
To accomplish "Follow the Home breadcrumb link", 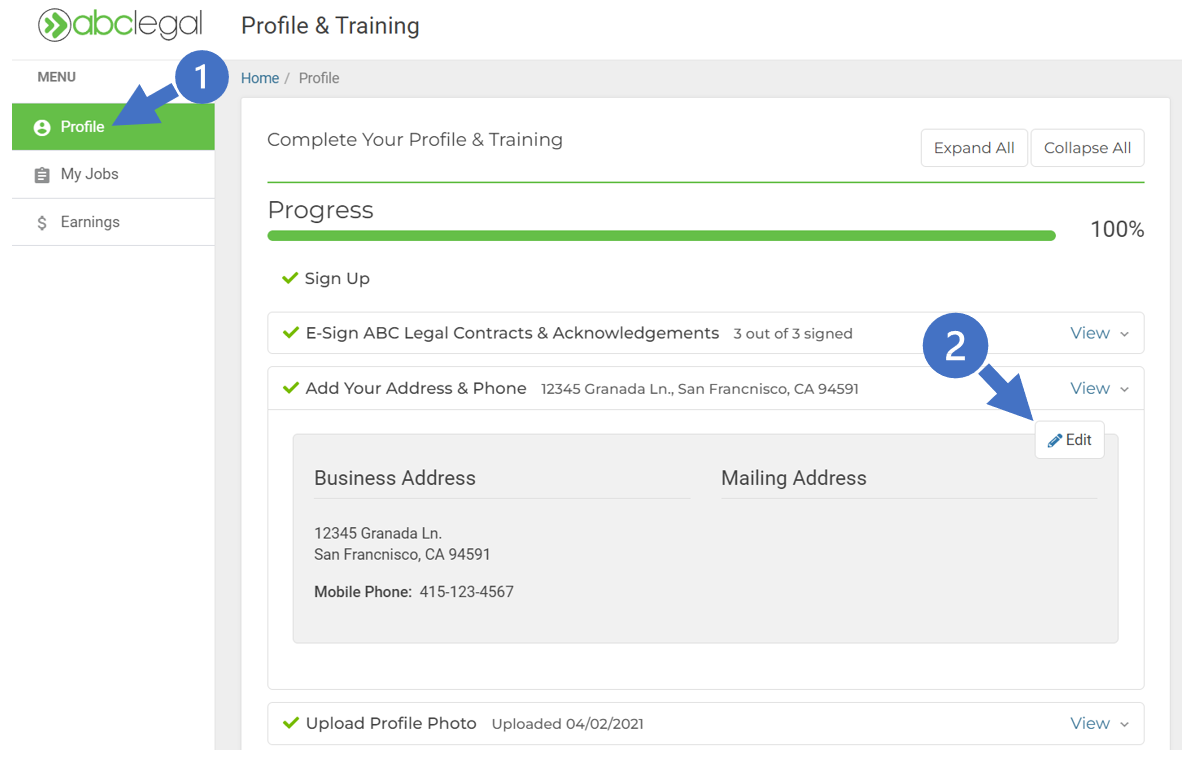I will [260, 78].
